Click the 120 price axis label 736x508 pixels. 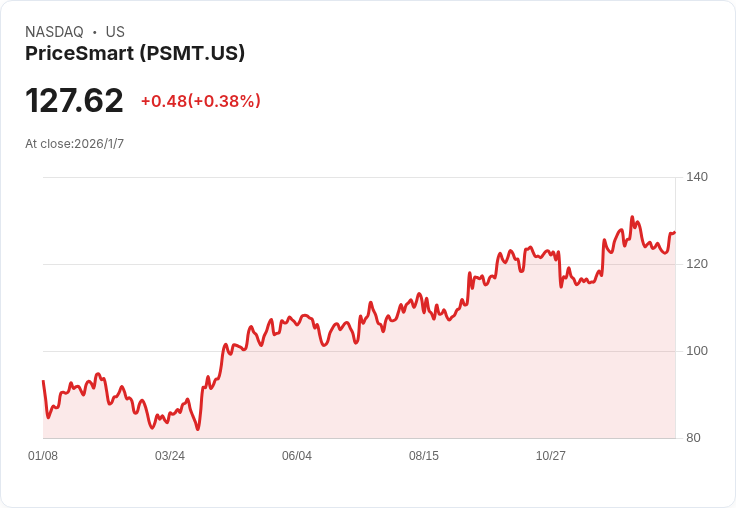point(697,264)
